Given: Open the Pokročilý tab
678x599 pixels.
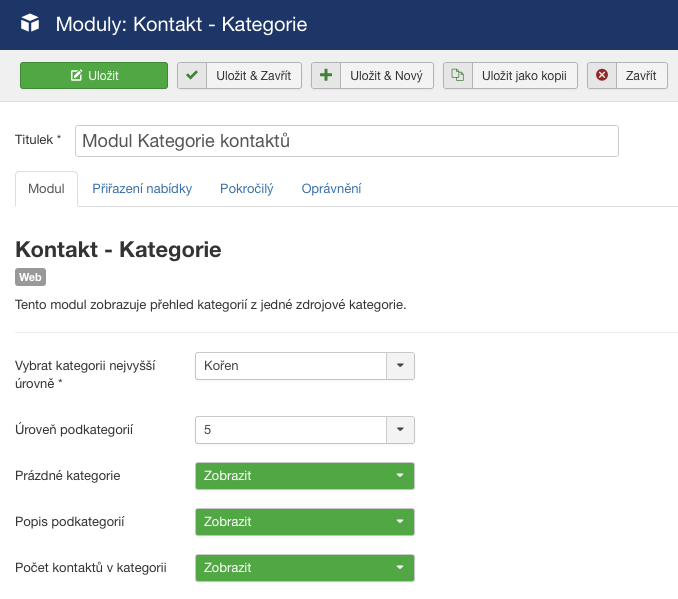Looking at the screenshot, I should pyautogui.click(x=246, y=188).
